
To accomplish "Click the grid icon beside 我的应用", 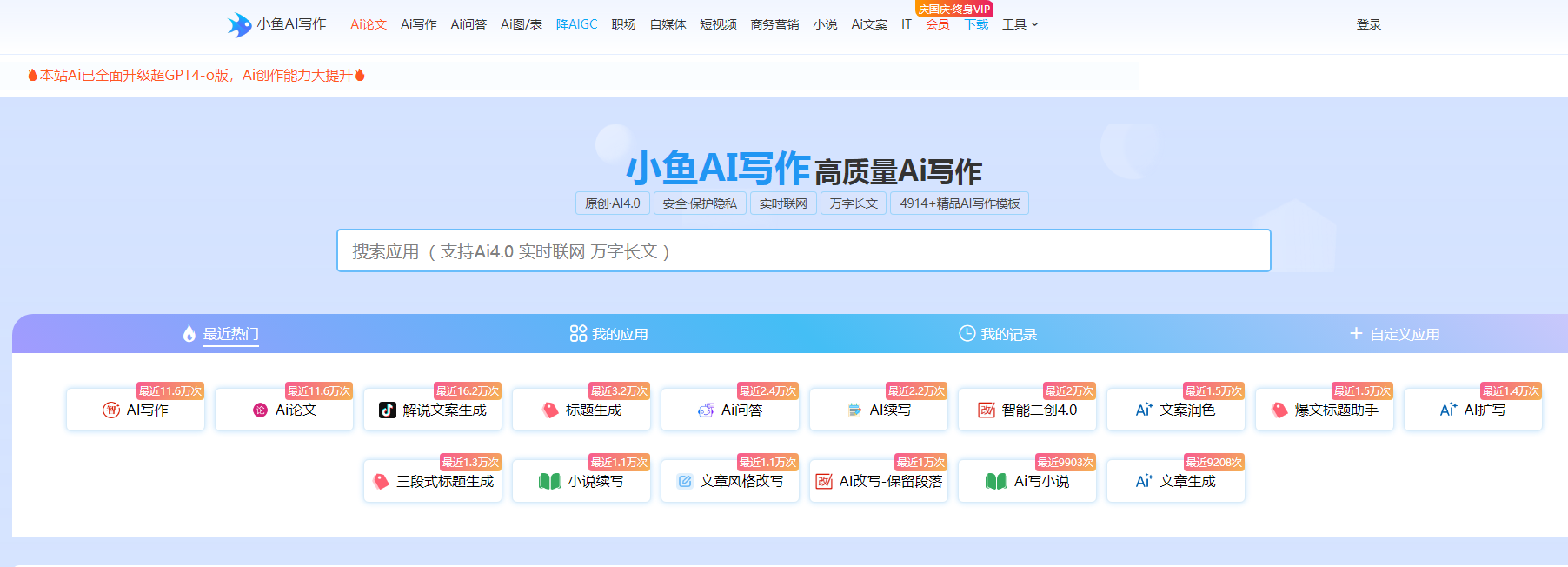I will pyautogui.click(x=578, y=334).
